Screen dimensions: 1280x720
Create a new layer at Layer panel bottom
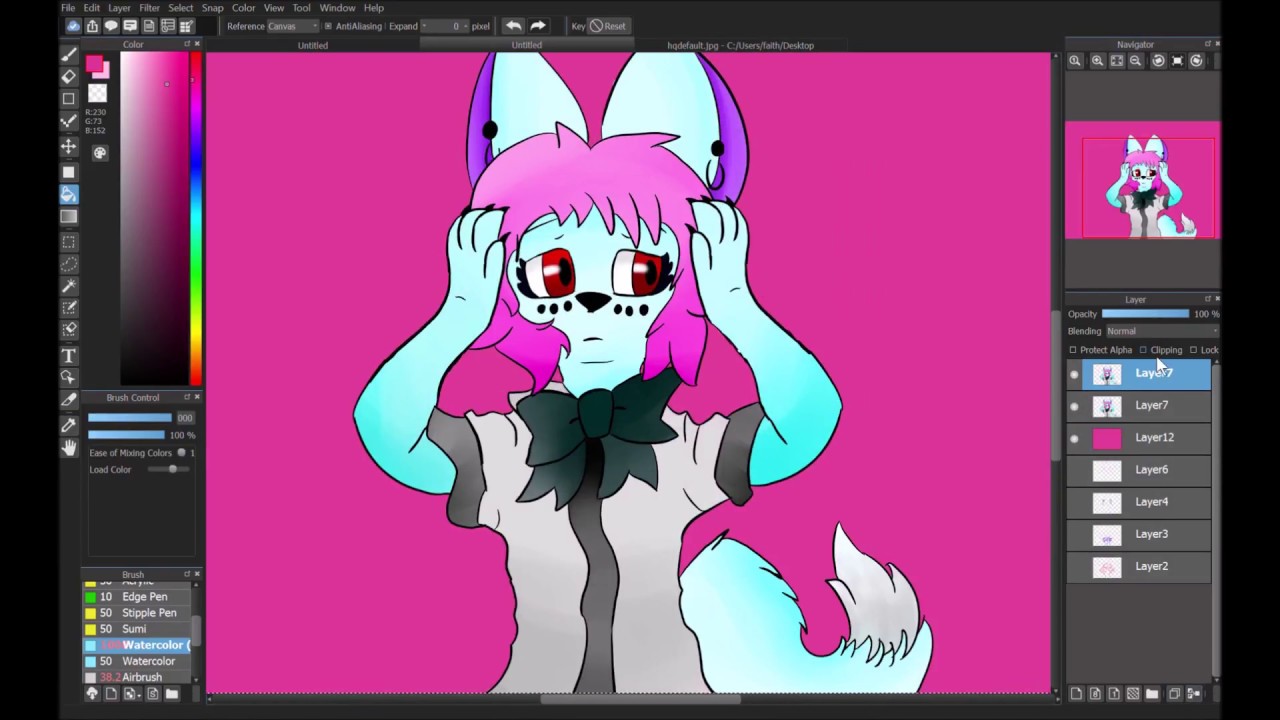[1076, 693]
